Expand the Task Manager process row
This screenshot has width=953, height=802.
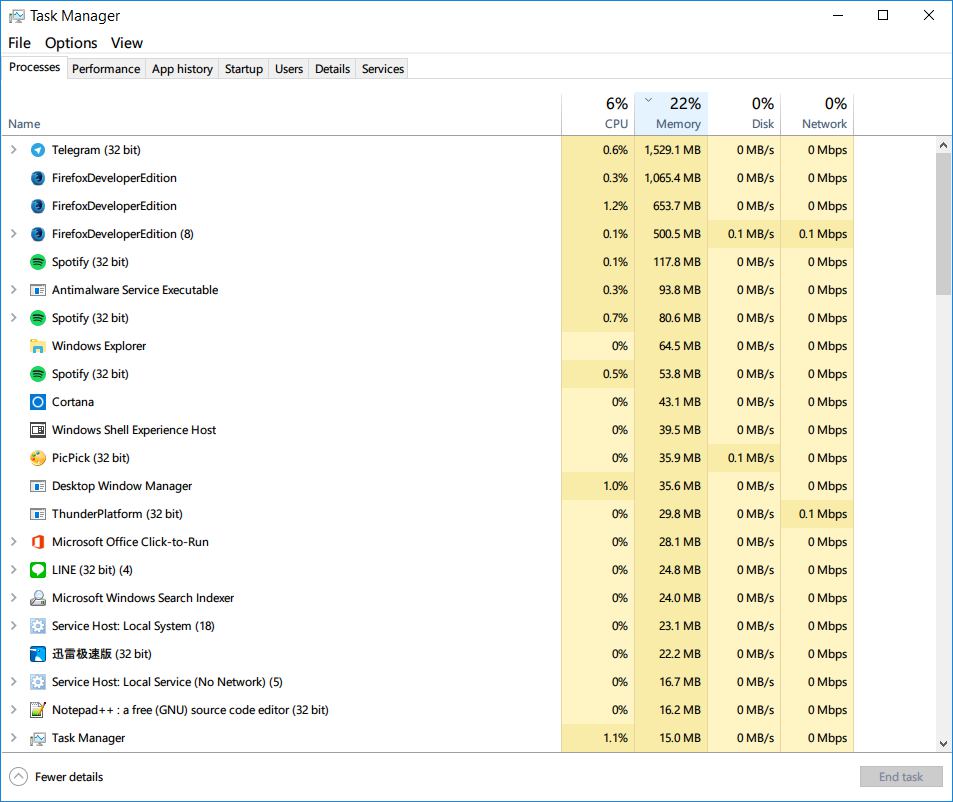tap(13, 738)
